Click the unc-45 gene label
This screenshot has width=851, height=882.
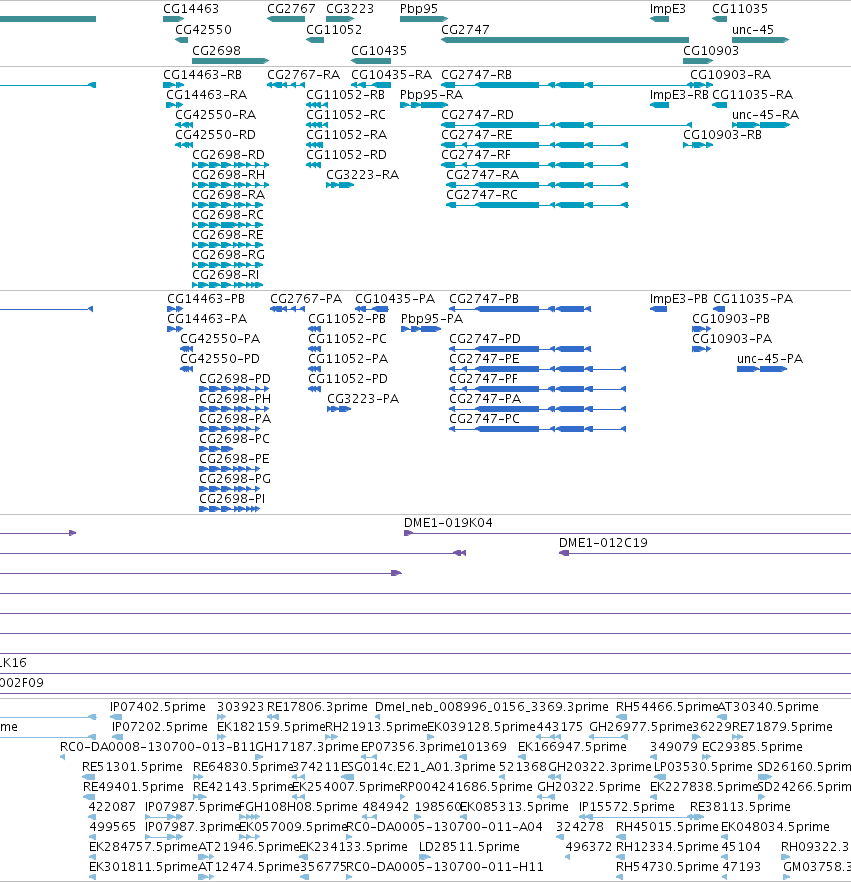pyautogui.click(x=753, y=30)
